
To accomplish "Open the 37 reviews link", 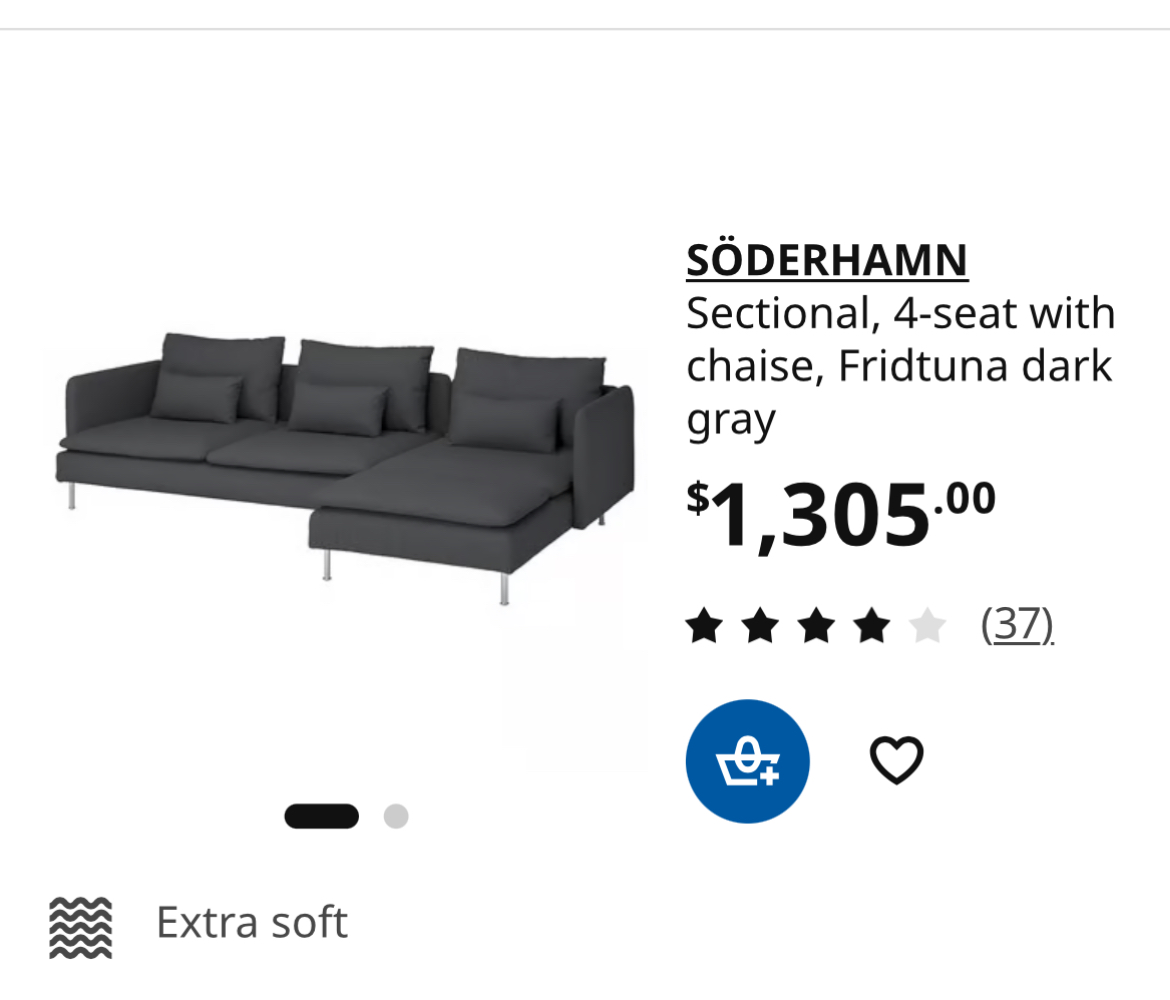I will 1017,625.
